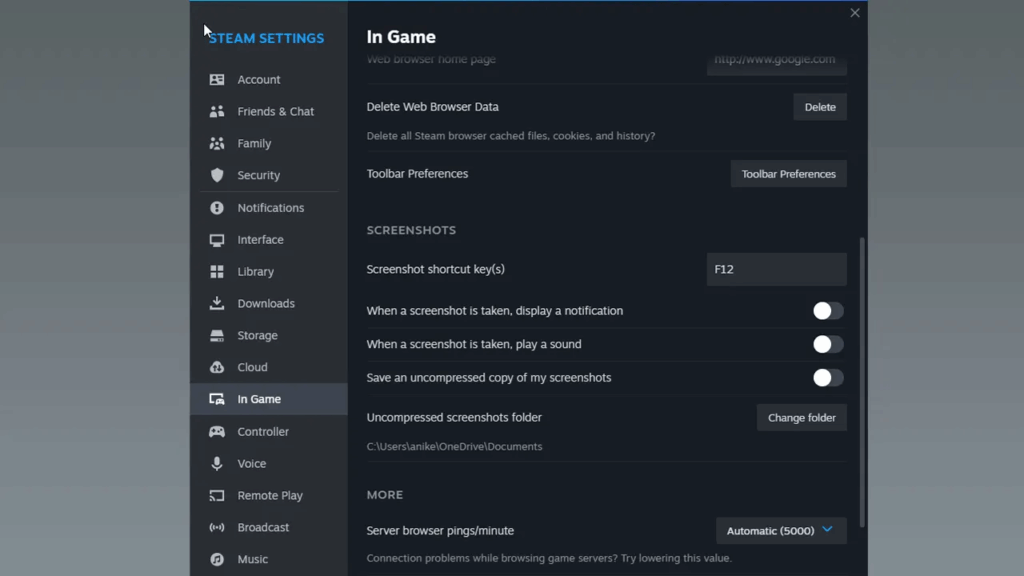Click the C:\Users\anike\OneDrive\Documents path text
Image resolution: width=1024 pixels, height=576 pixels.
pos(454,447)
